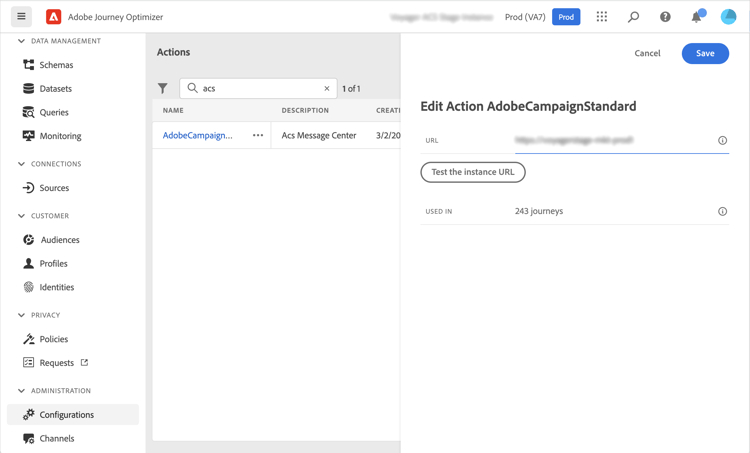Go to Datasets
Viewport: 750px width, 453px height.
(x=55, y=88)
